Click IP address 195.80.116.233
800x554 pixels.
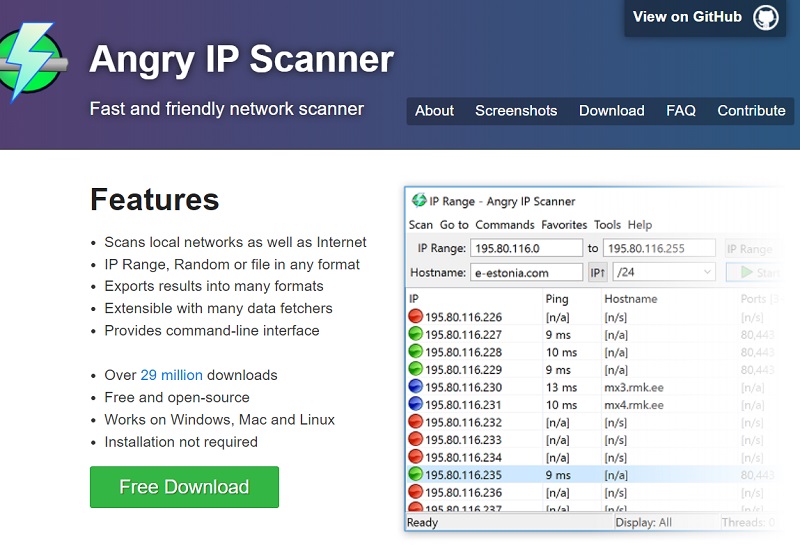[x=463, y=440]
